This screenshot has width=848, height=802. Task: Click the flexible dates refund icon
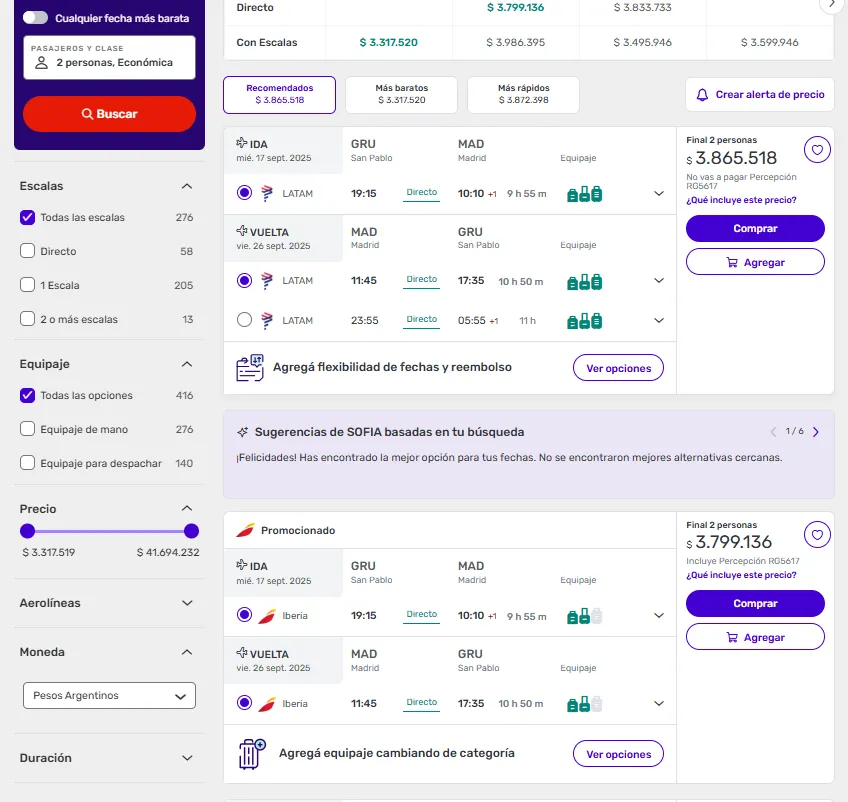[250, 367]
